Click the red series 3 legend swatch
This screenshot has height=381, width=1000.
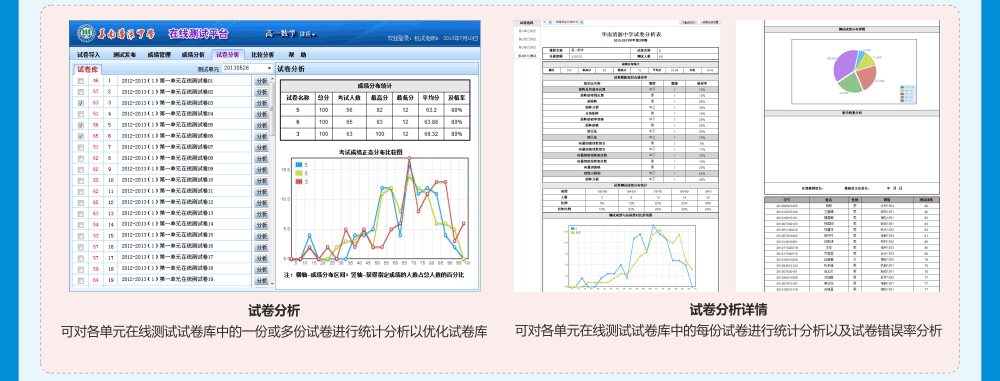point(299,182)
